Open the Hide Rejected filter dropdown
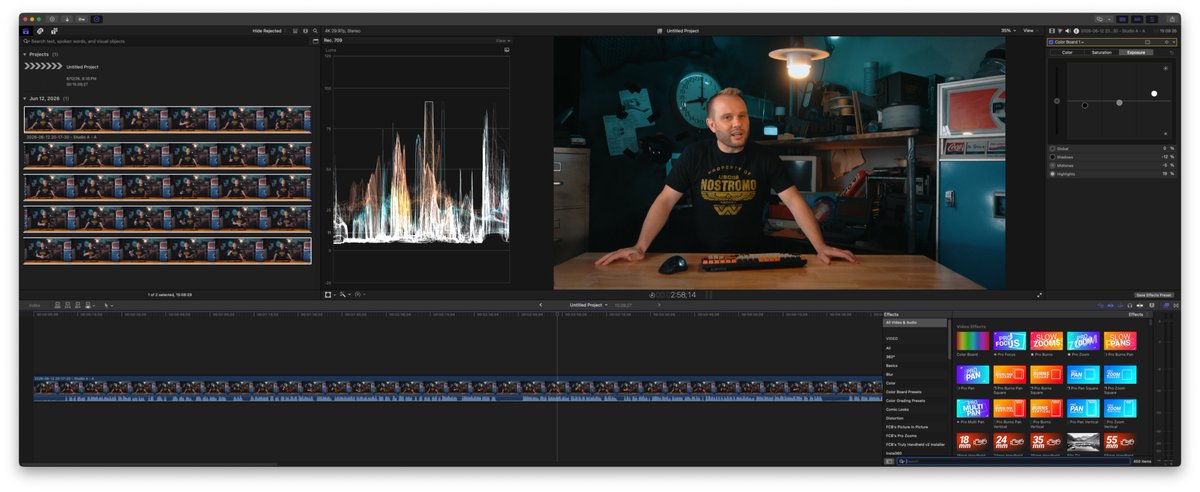The image size is (1200, 492). pyautogui.click(x=270, y=31)
